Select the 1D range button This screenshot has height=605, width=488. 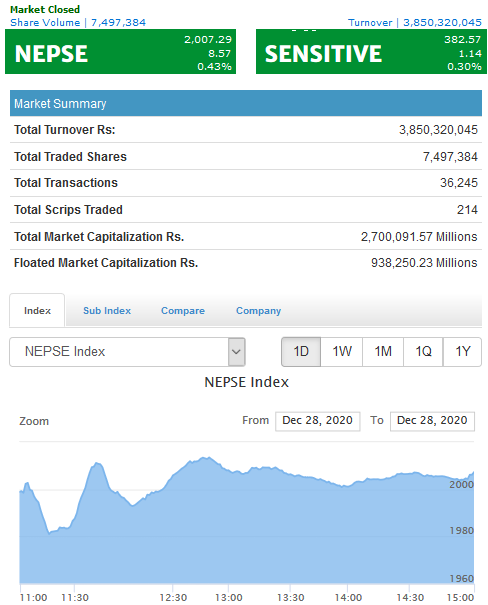(x=301, y=352)
